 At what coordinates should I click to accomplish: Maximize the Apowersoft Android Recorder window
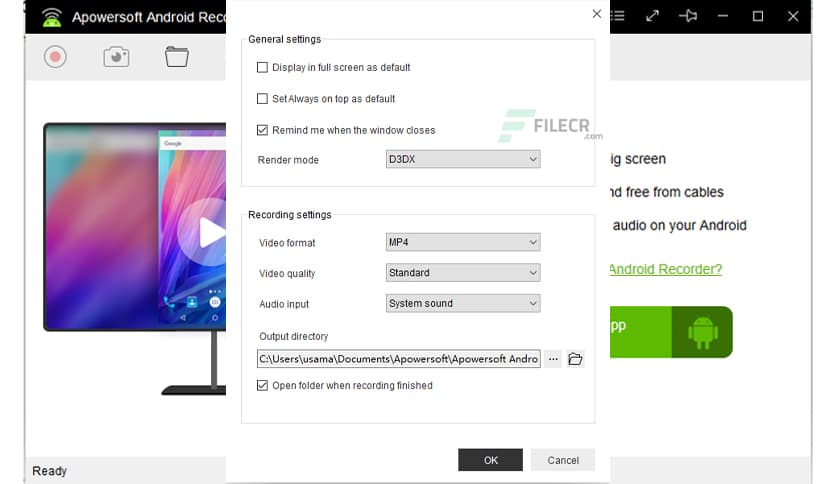coord(758,16)
